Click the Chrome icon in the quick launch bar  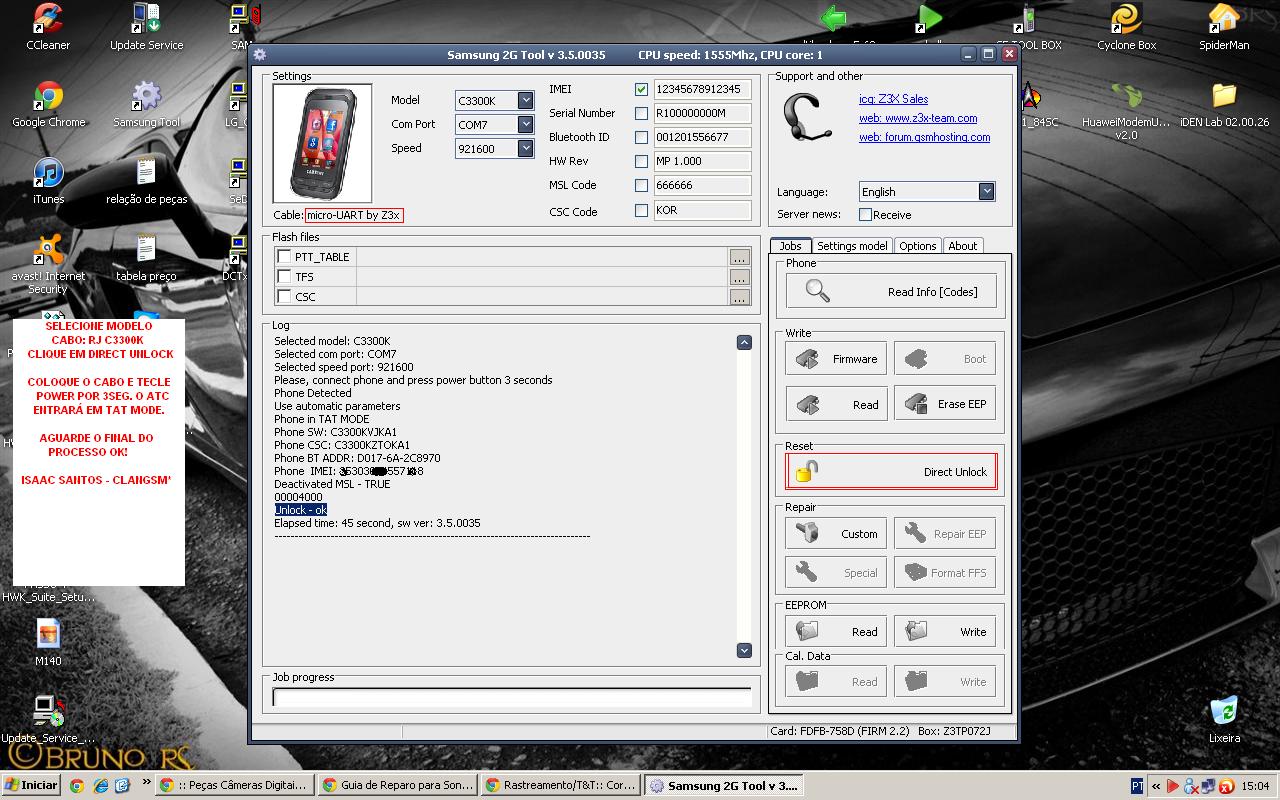click(76, 785)
